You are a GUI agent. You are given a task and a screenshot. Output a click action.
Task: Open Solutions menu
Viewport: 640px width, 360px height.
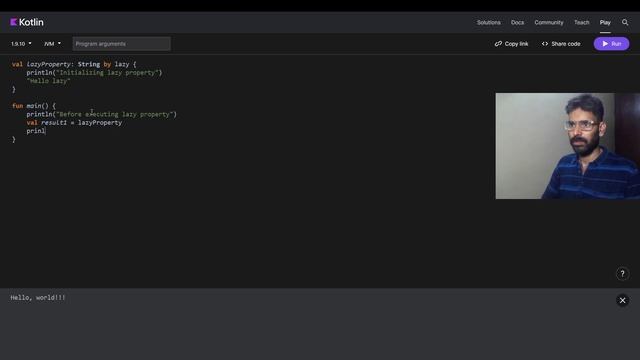pos(489,22)
